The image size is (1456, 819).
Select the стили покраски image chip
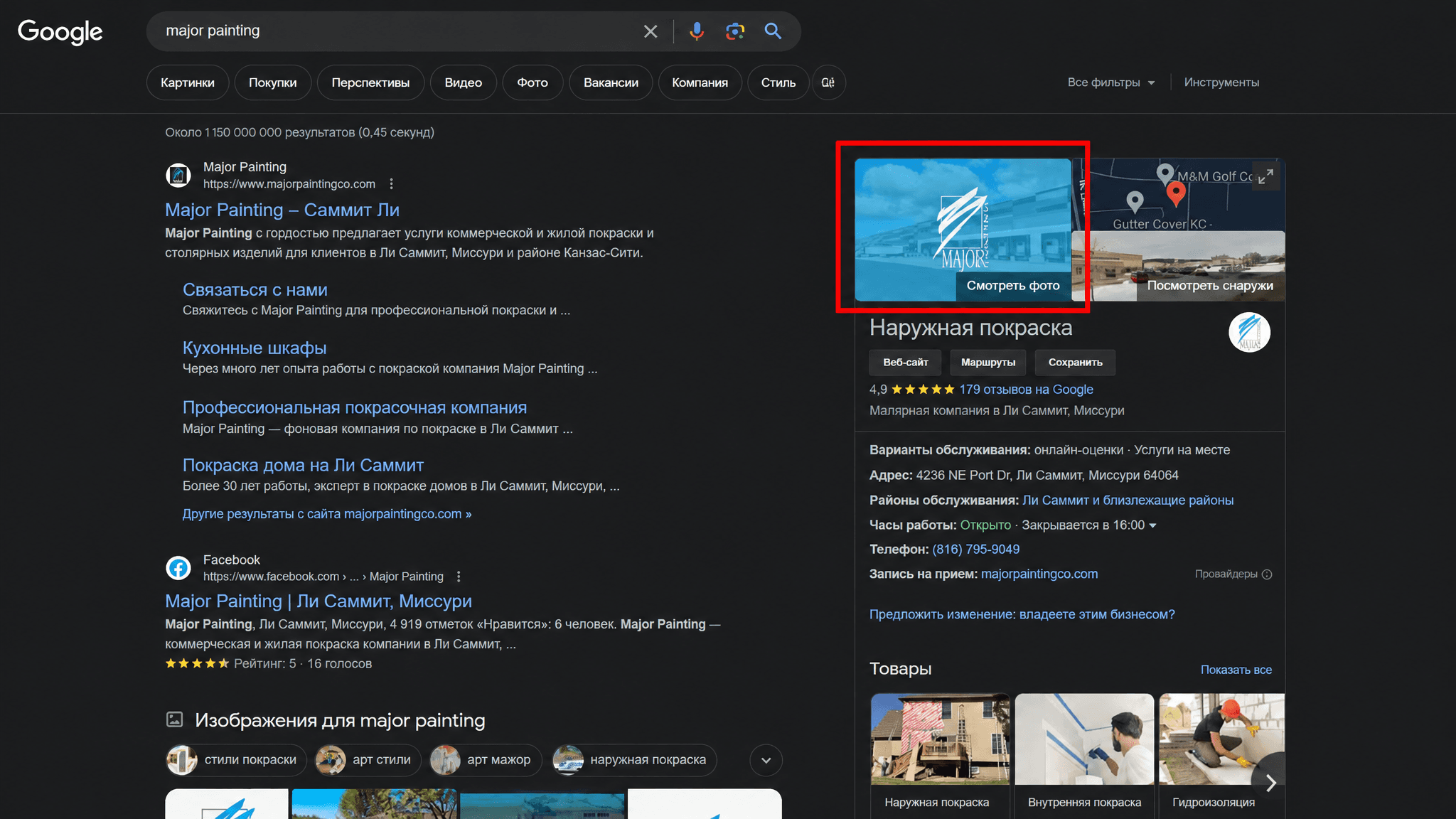[236, 760]
